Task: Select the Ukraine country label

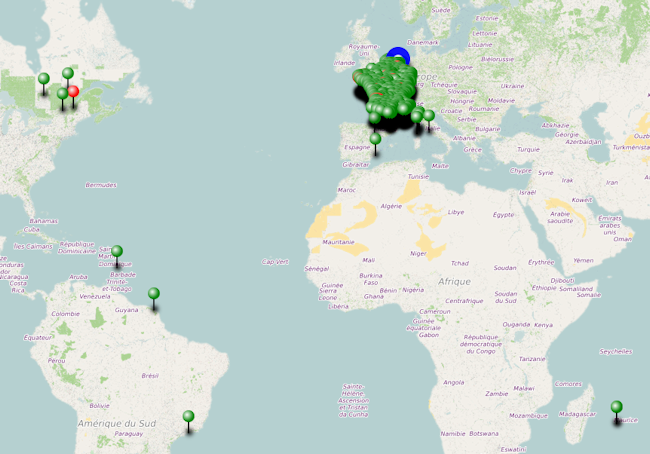Action: (x=511, y=86)
